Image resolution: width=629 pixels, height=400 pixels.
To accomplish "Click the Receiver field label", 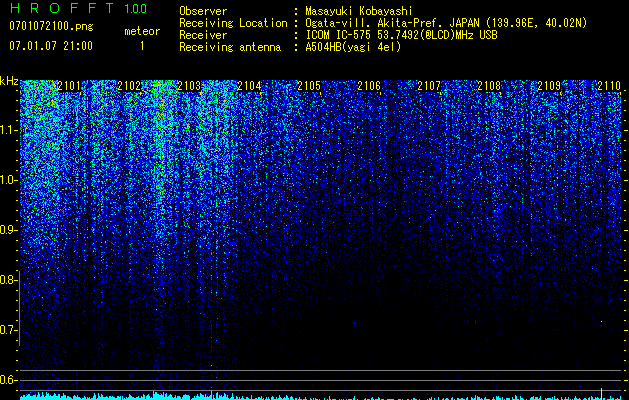I will pos(203,35).
